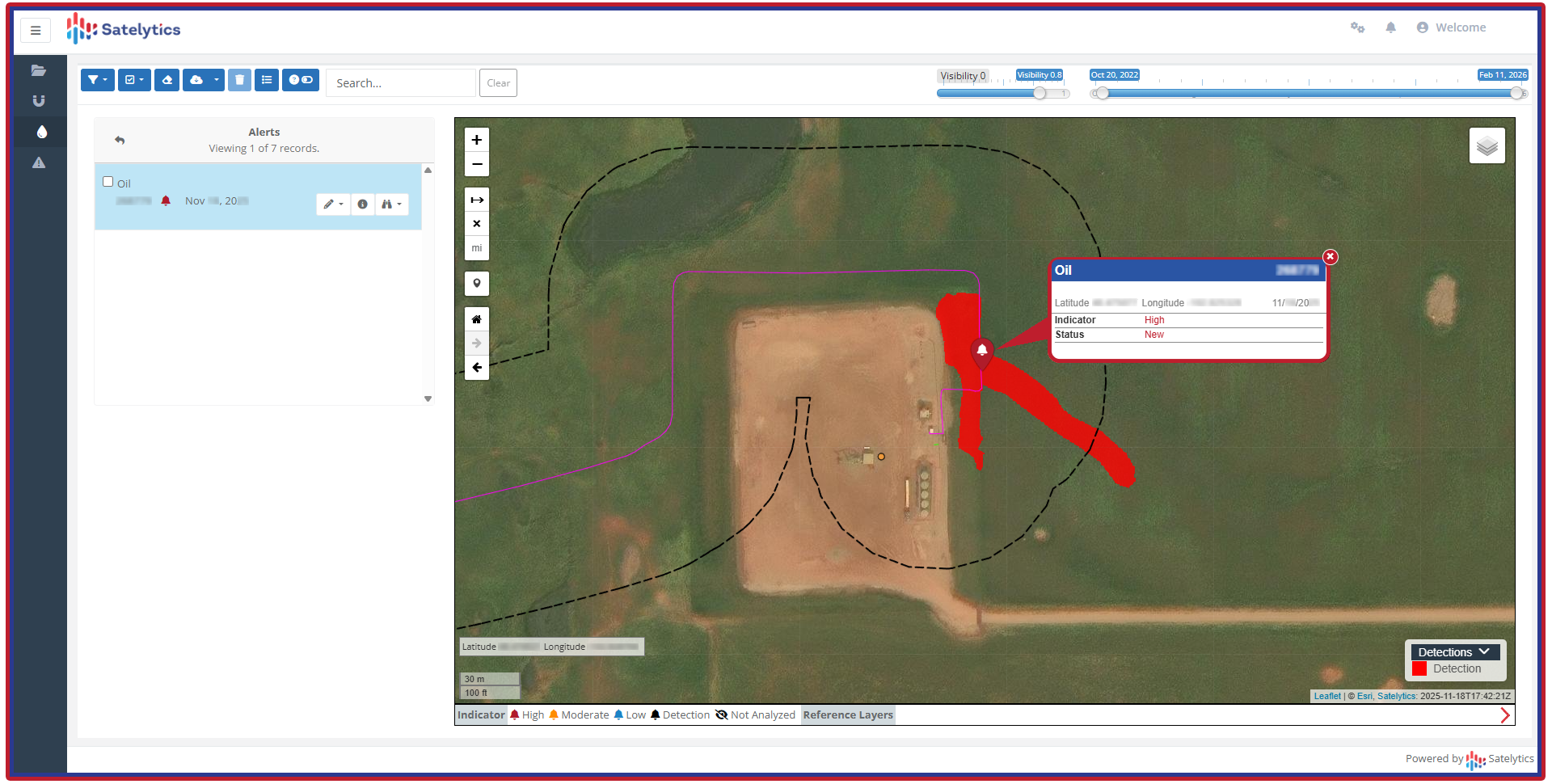Viewport: 1552px width, 784px height.
Task: Click the Clear button beside search
Action: (x=498, y=83)
